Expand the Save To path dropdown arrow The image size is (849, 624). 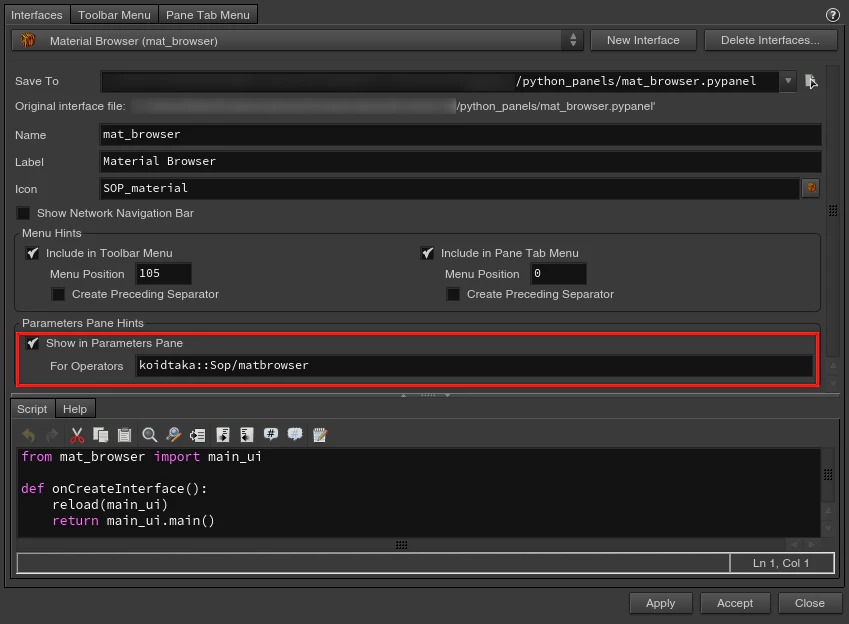[x=788, y=81]
